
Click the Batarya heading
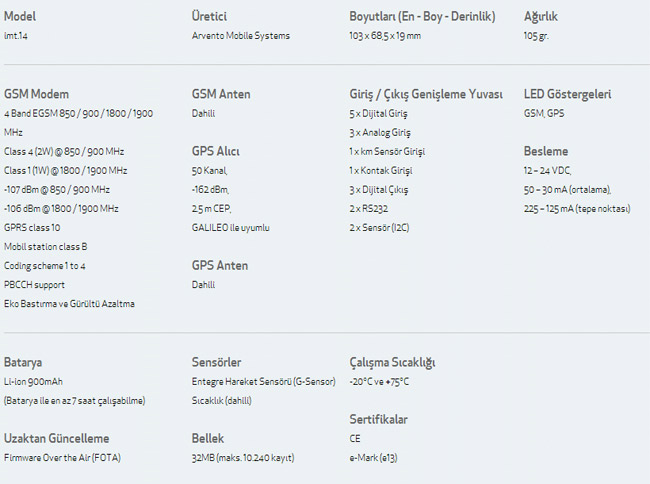23,362
